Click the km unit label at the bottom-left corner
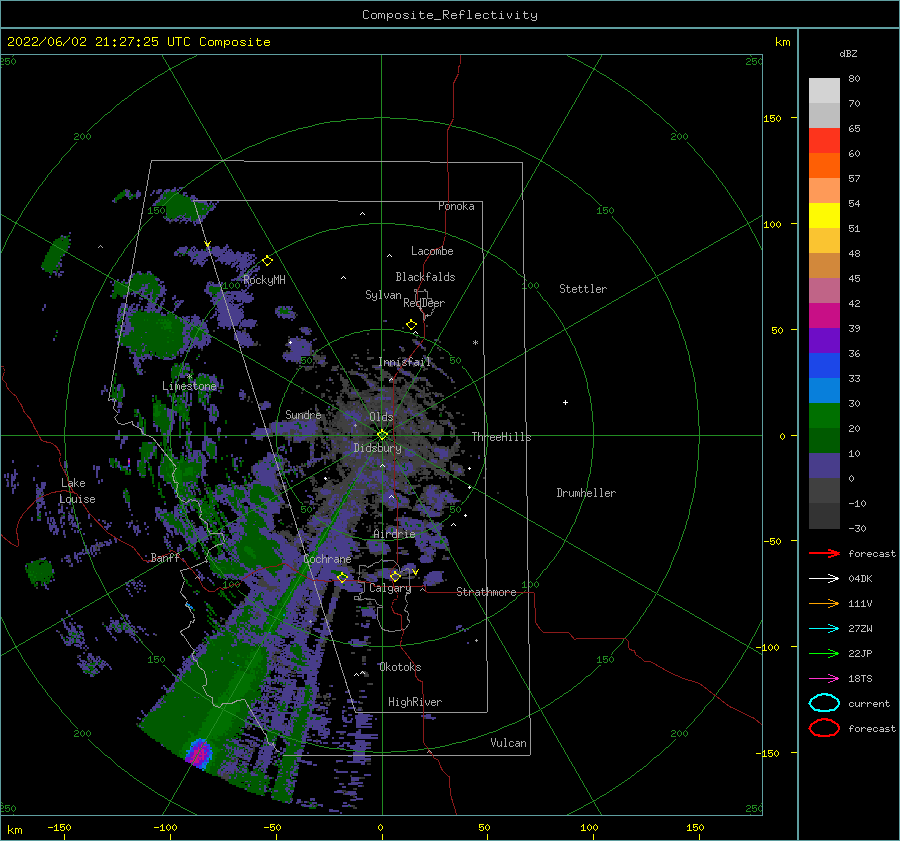Image resolution: width=900 pixels, height=841 pixels. (15, 830)
